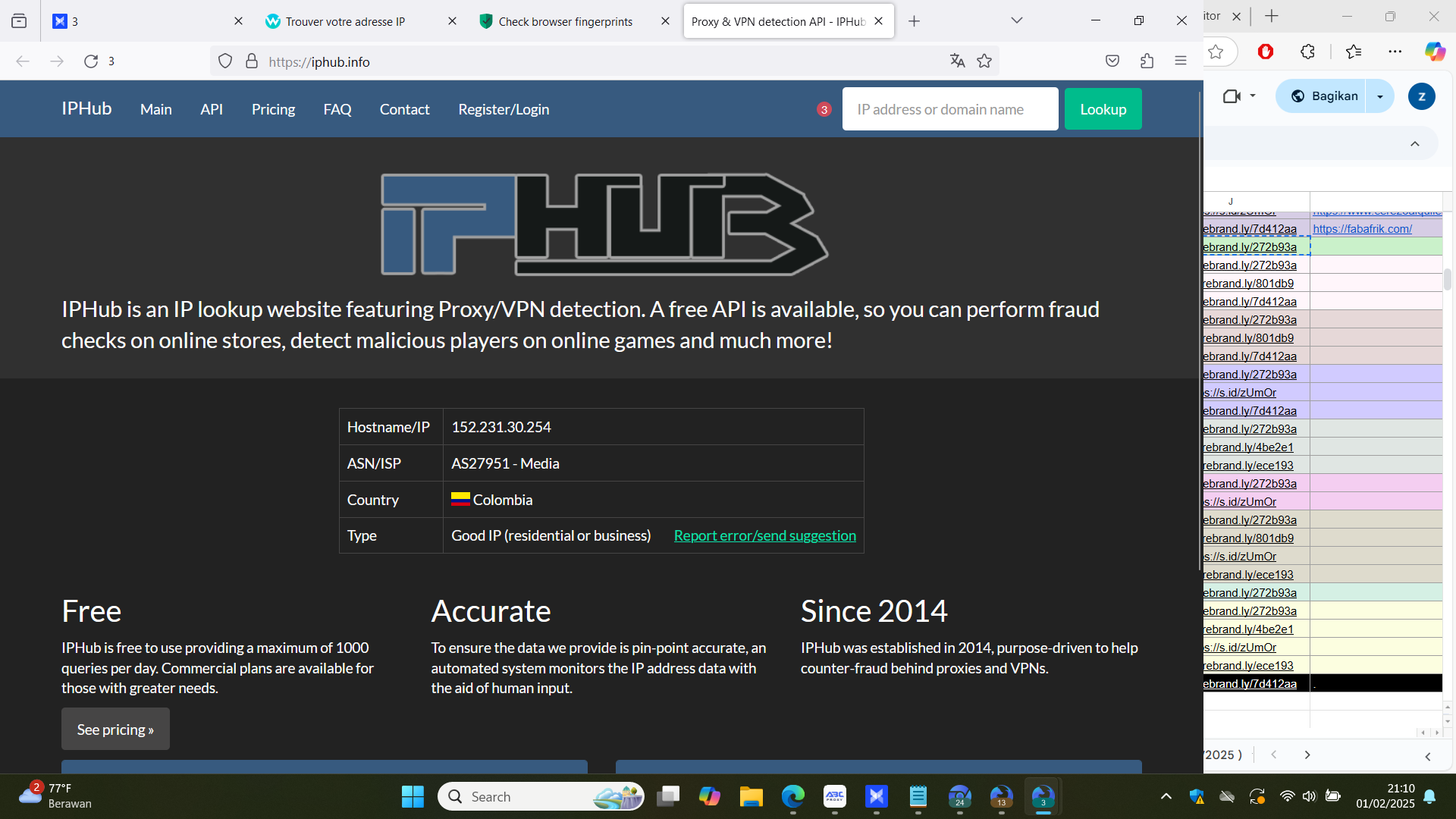Screen dimensions: 1456x819
Task: Click Report error/send suggestion link
Action: tap(764, 535)
